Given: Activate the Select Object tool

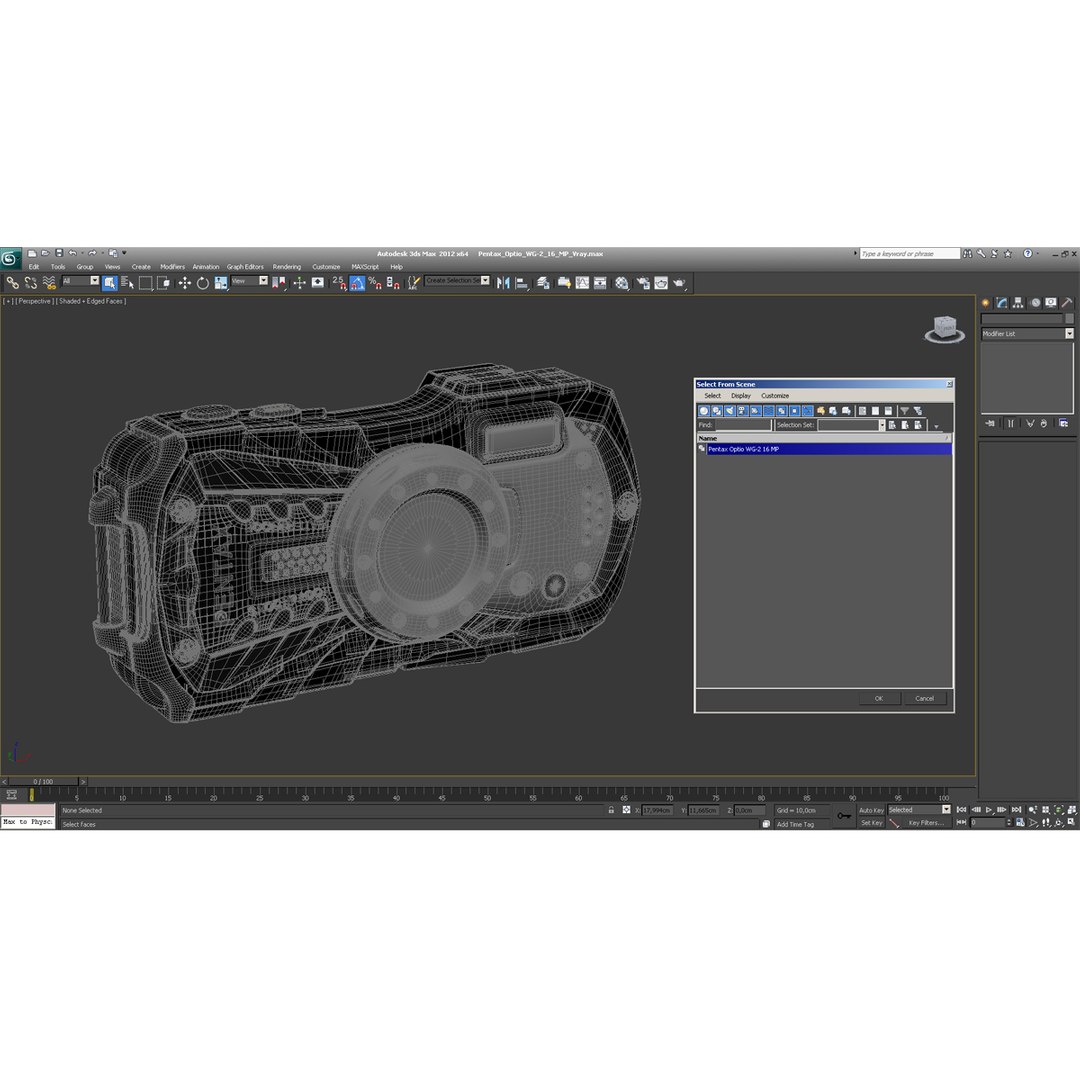Looking at the screenshot, I should tap(110, 282).
